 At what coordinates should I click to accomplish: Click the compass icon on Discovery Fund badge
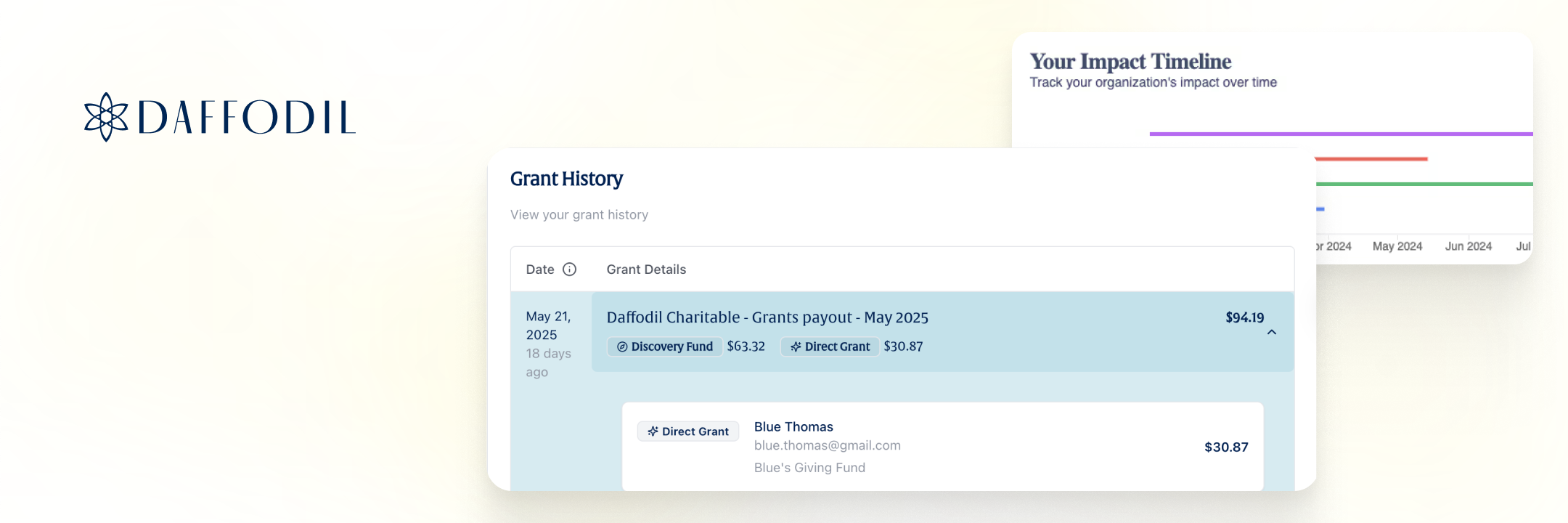click(x=622, y=347)
